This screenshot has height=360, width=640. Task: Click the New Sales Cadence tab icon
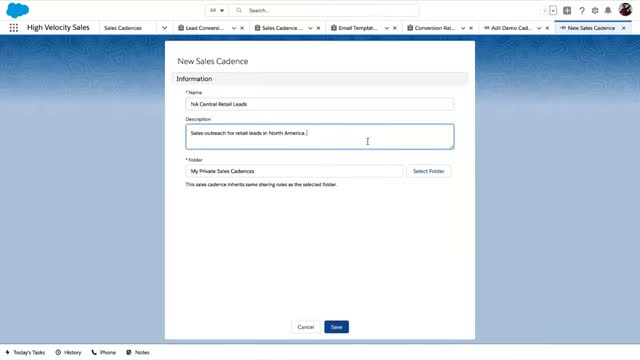tap(563, 28)
